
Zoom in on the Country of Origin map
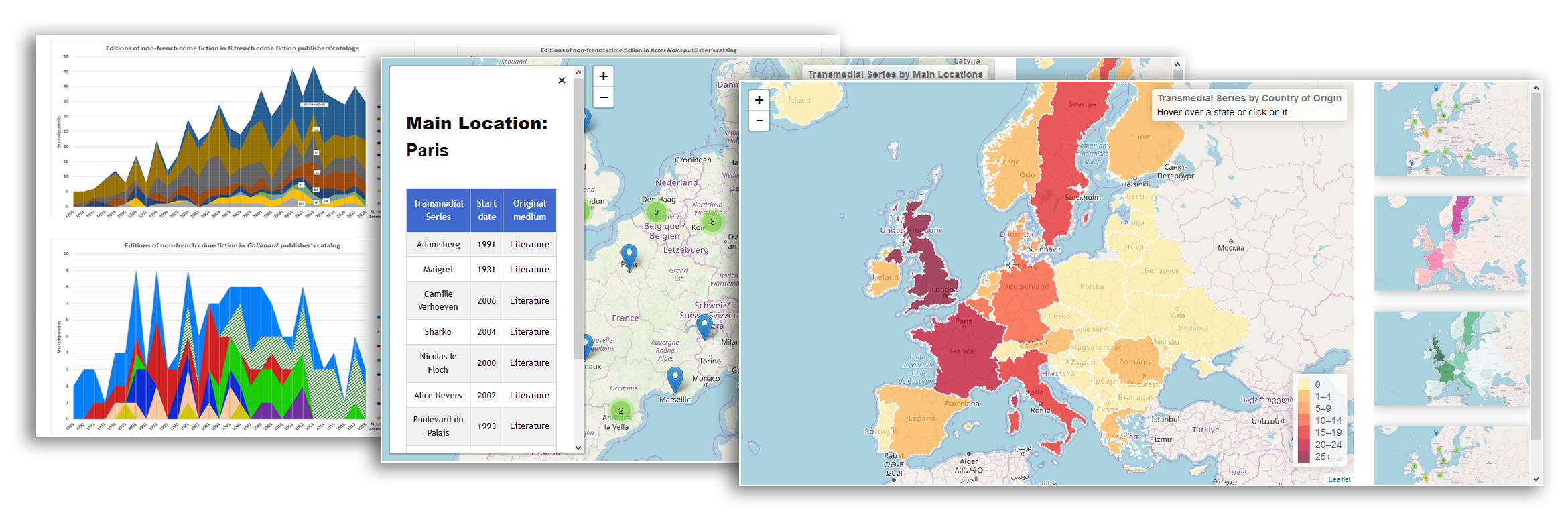click(x=759, y=100)
